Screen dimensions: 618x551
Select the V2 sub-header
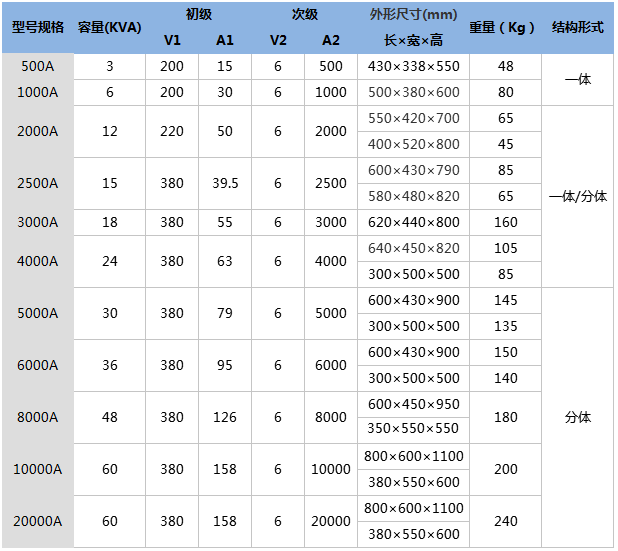(278, 40)
